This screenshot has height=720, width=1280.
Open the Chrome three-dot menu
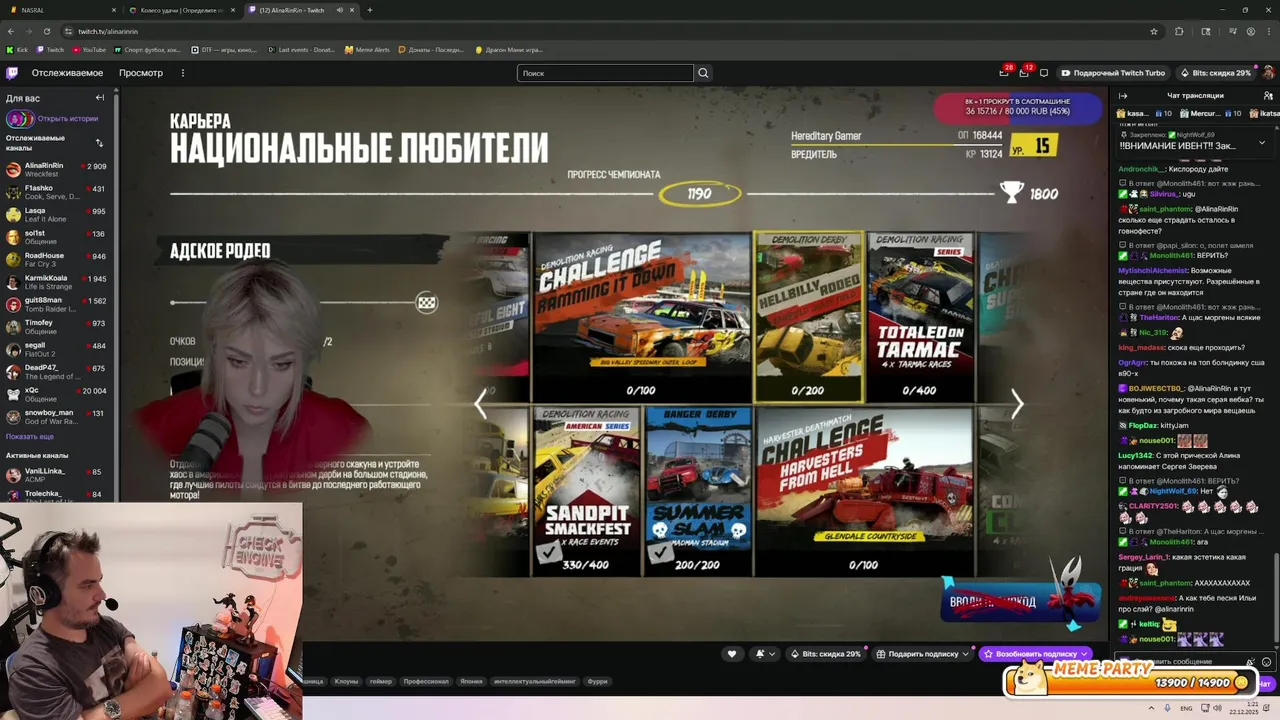[1268, 31]
